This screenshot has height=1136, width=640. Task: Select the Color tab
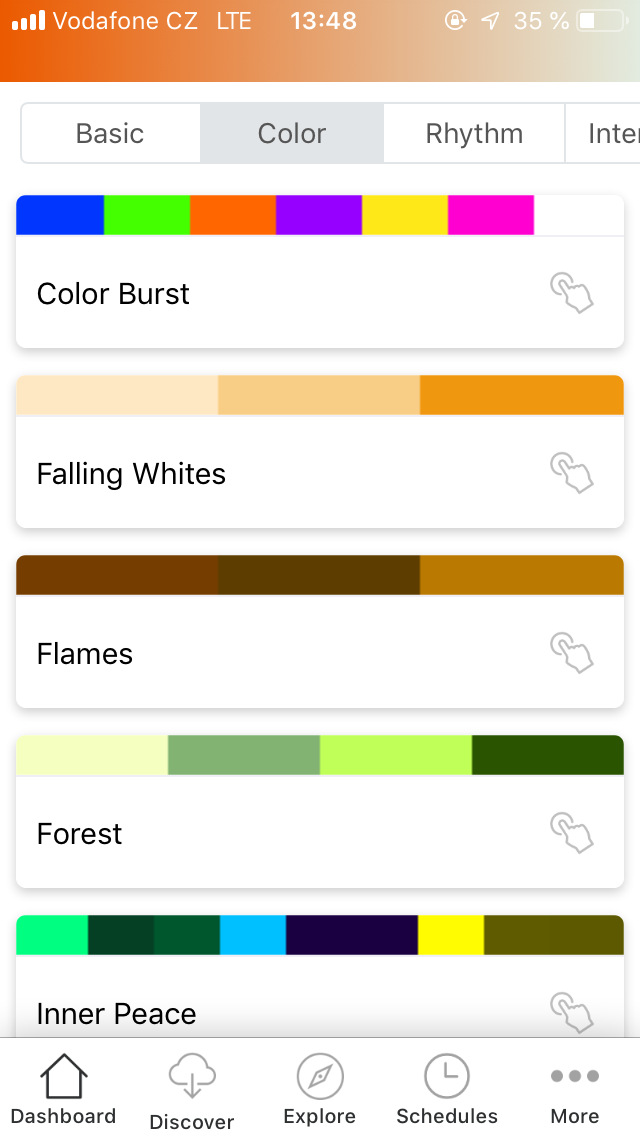[292, 134]
